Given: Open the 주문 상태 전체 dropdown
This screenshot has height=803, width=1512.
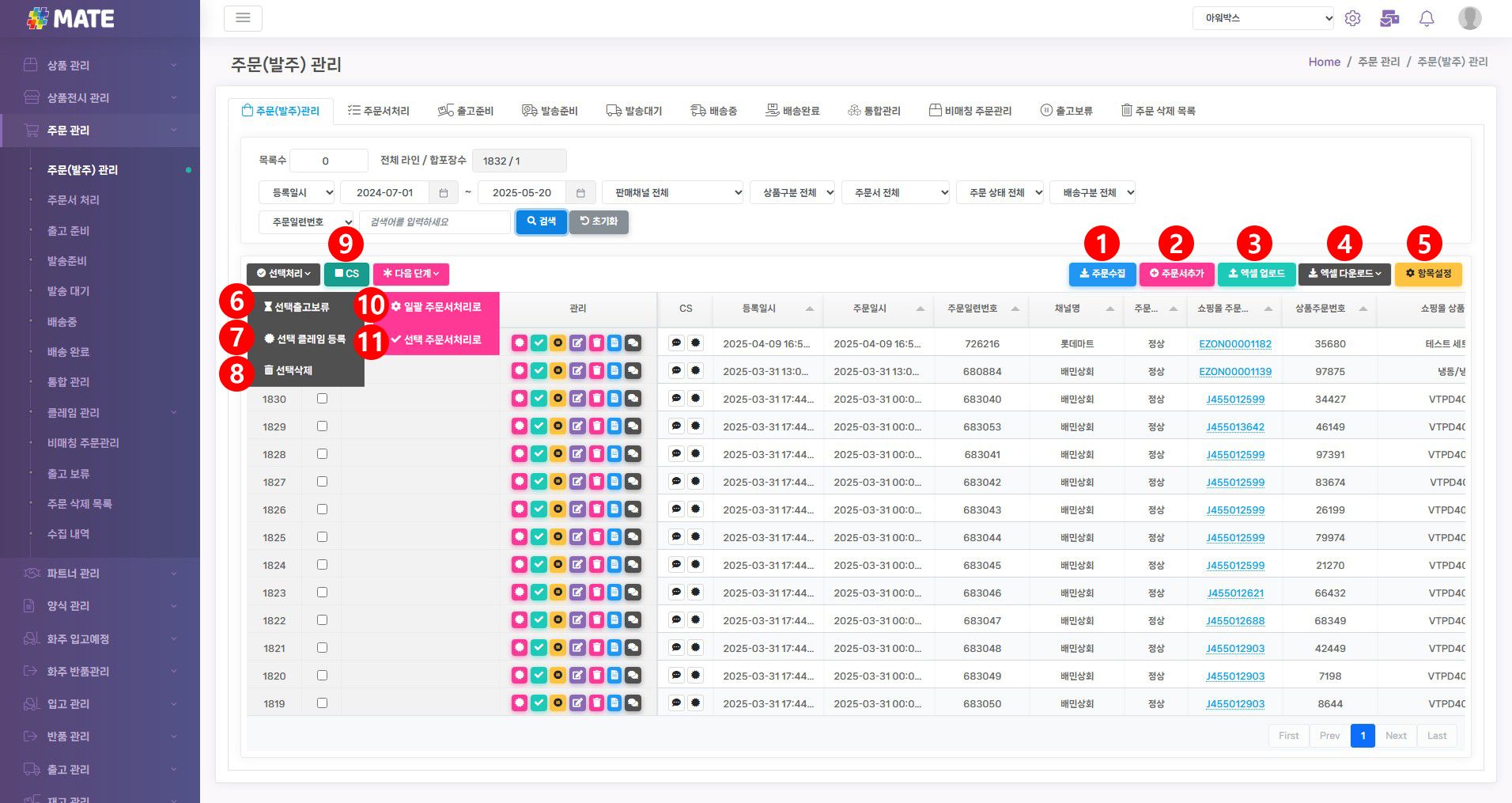Looking at the screenshot, I should click(1000, 192).
